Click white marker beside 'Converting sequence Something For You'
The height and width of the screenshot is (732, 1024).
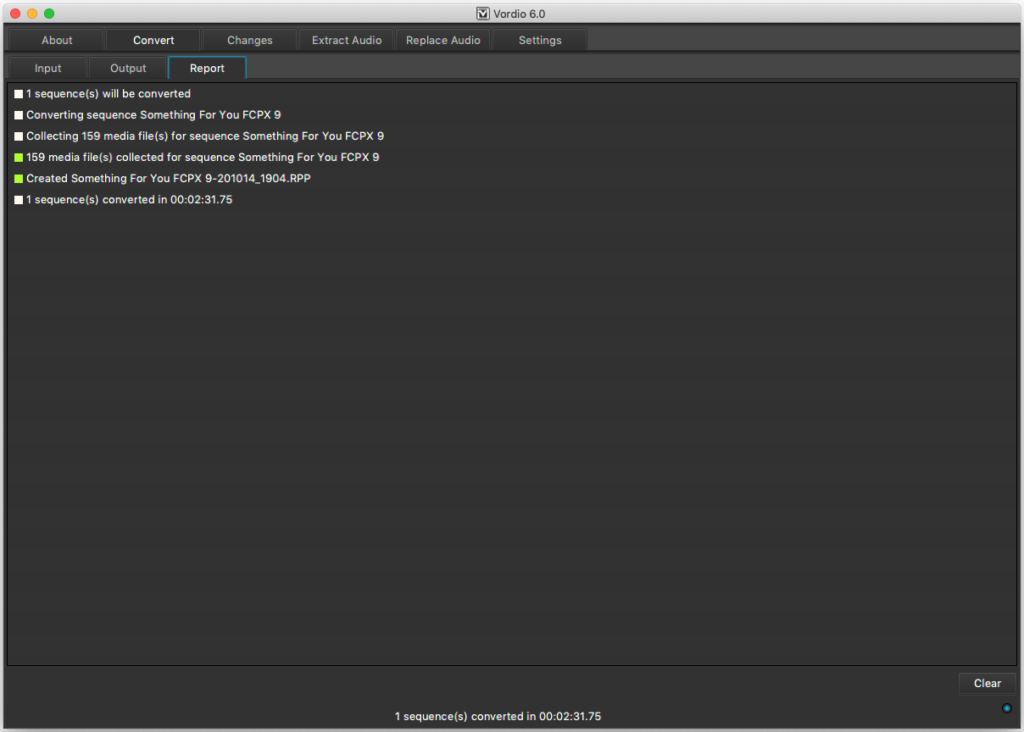pyautogui.click(x=18, y=115)
